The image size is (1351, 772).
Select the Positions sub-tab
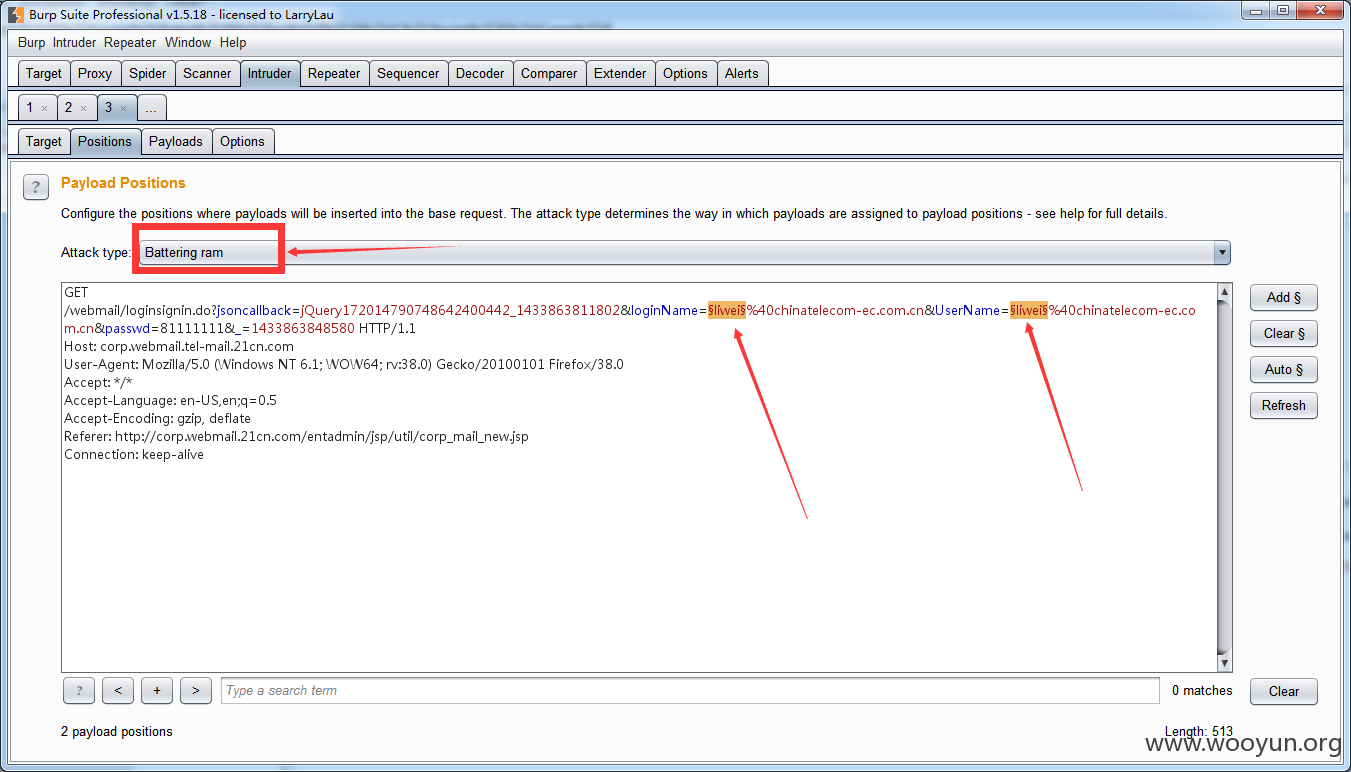tap(105, 141)
